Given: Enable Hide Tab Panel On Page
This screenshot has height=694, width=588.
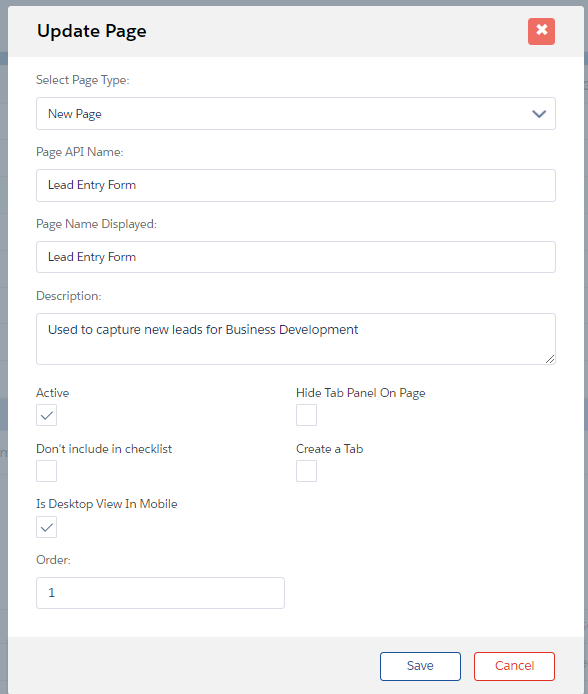Looking at the screenshot, I should 306,415.
